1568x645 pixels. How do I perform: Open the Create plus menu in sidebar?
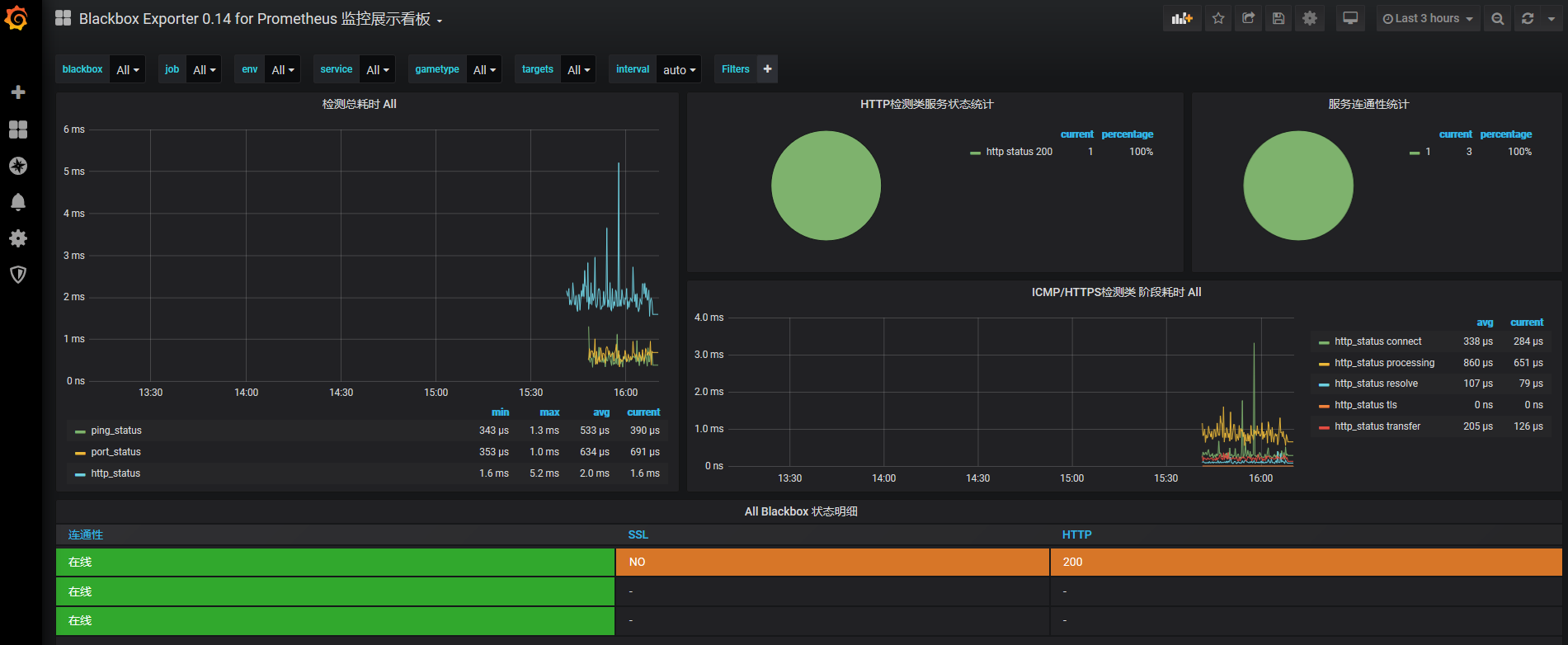point(18,92)
